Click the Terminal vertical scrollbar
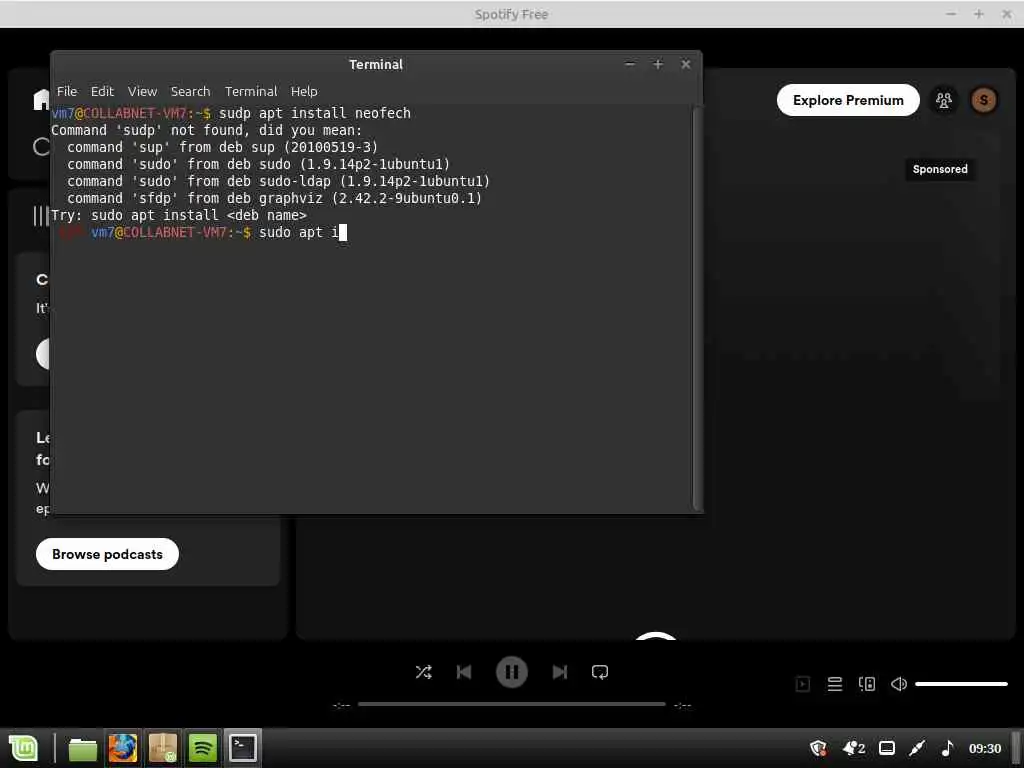 697,307
